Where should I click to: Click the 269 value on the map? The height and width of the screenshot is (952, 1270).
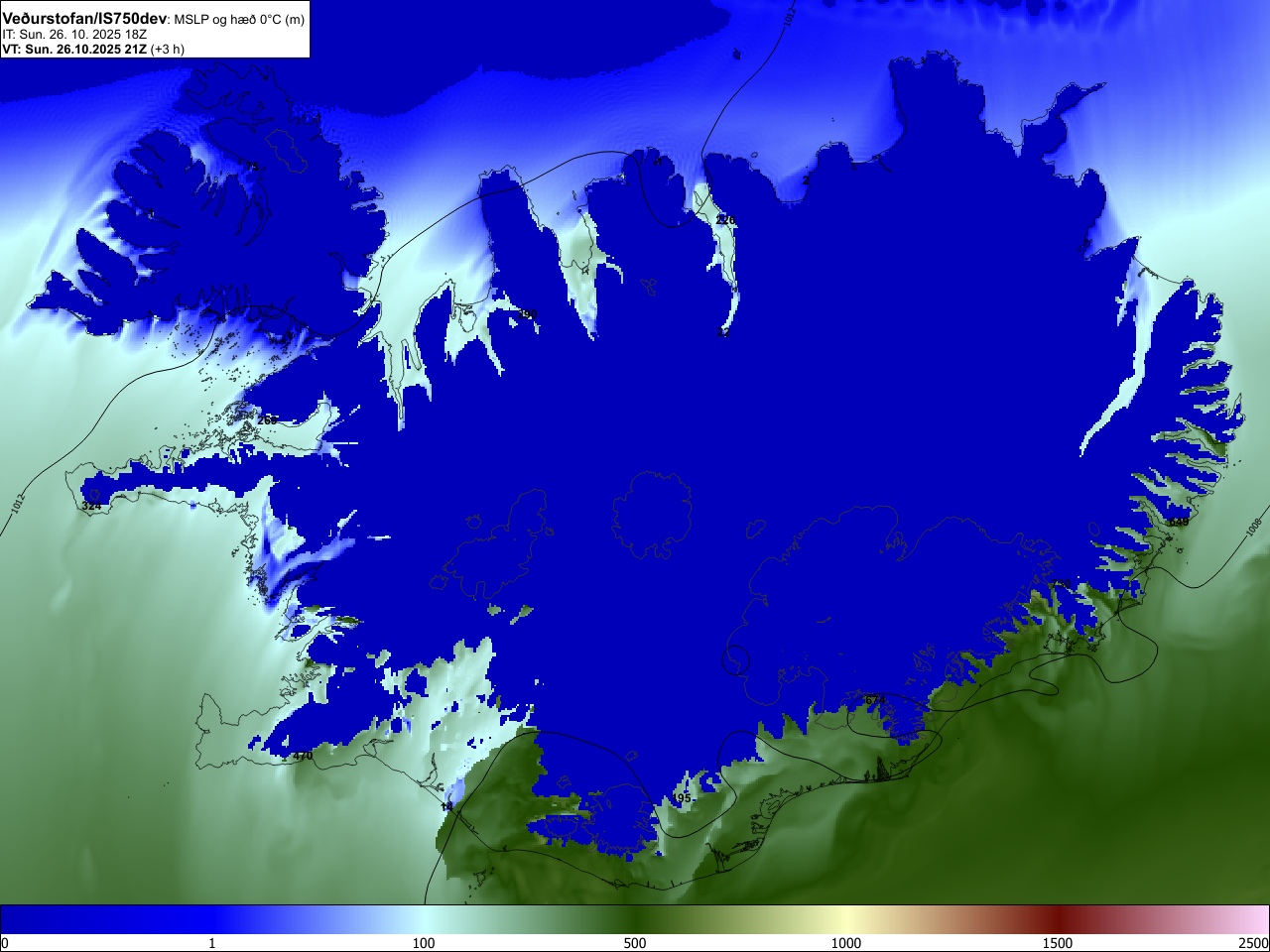tap(267, 420)
